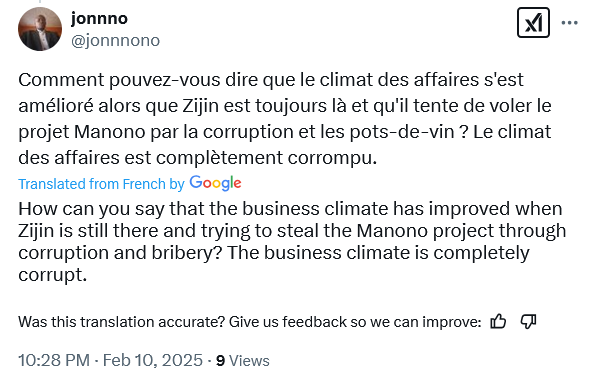Click the French line starting "Comment pouvez-vous"
The width and height of the screenshot is (598, 376).
pyautogui.click(x=271, y=80)
